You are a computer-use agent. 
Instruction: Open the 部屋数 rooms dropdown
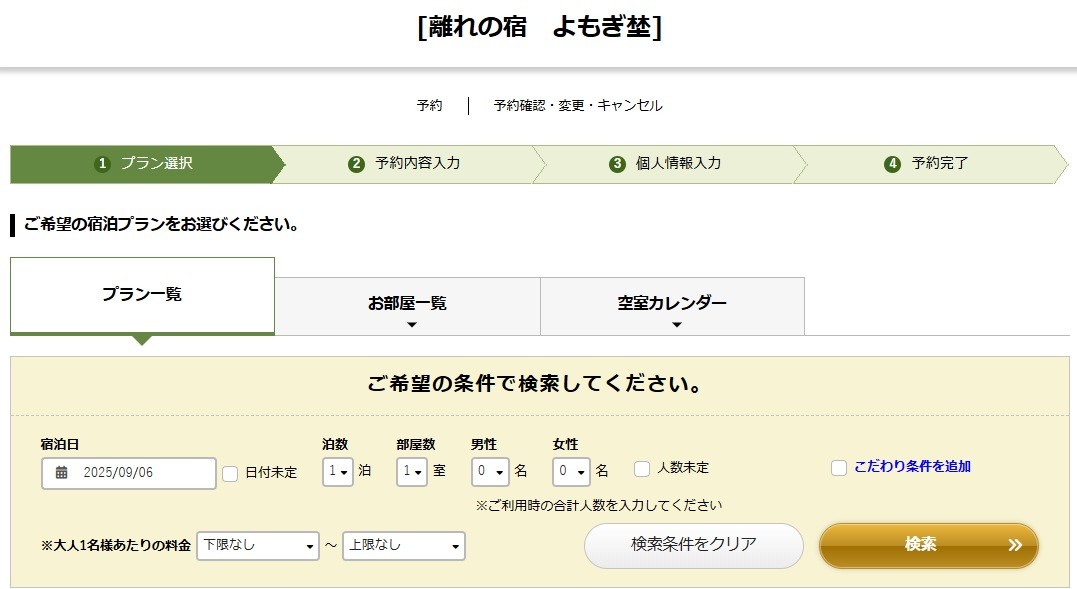click(412, 471)
